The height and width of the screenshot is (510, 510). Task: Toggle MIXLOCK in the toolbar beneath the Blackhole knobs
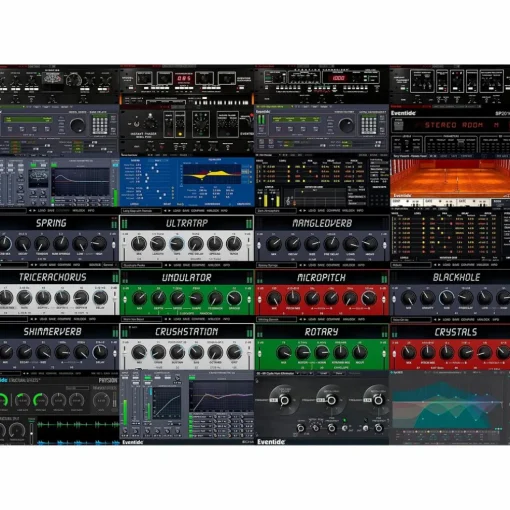tap(483, 319)
